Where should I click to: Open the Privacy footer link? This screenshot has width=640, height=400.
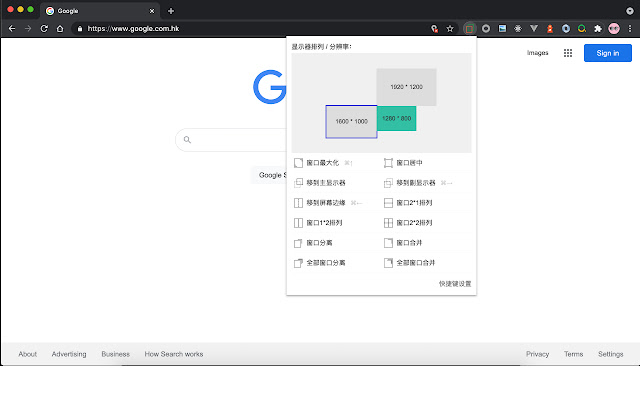[x=538, y=354]
